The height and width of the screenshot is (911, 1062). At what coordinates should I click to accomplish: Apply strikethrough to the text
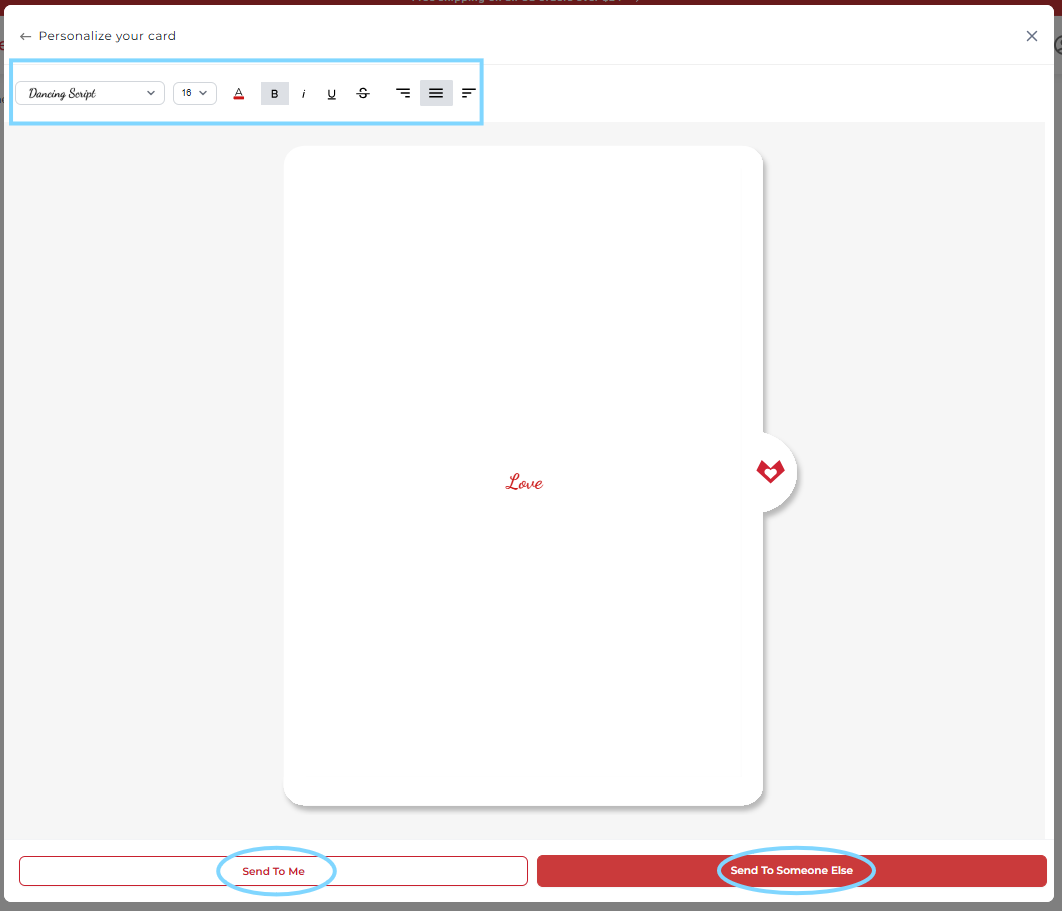click(x=363, y=93)
